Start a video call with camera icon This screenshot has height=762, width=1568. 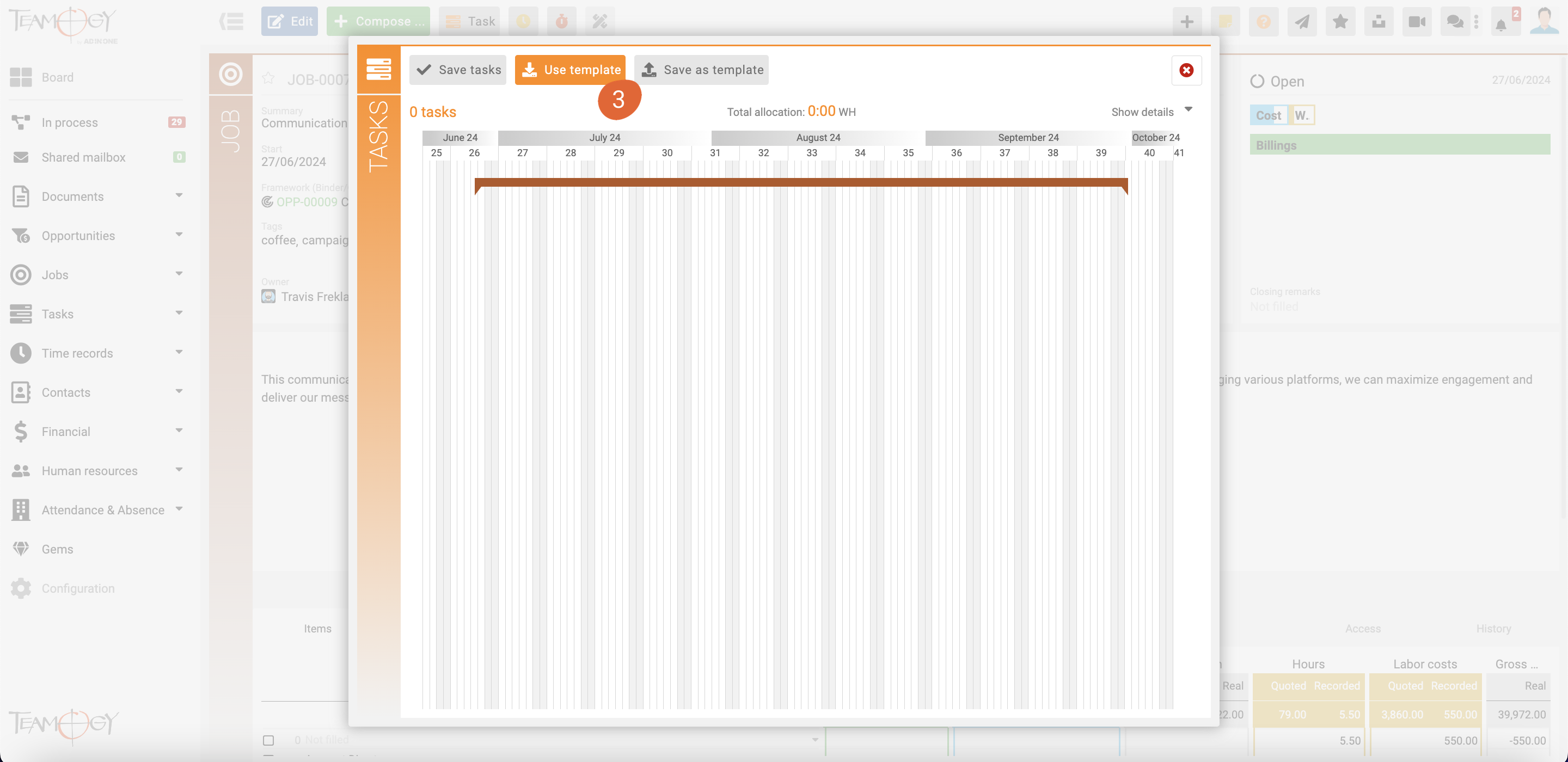pyautogui.click(x=1417, y=22)
